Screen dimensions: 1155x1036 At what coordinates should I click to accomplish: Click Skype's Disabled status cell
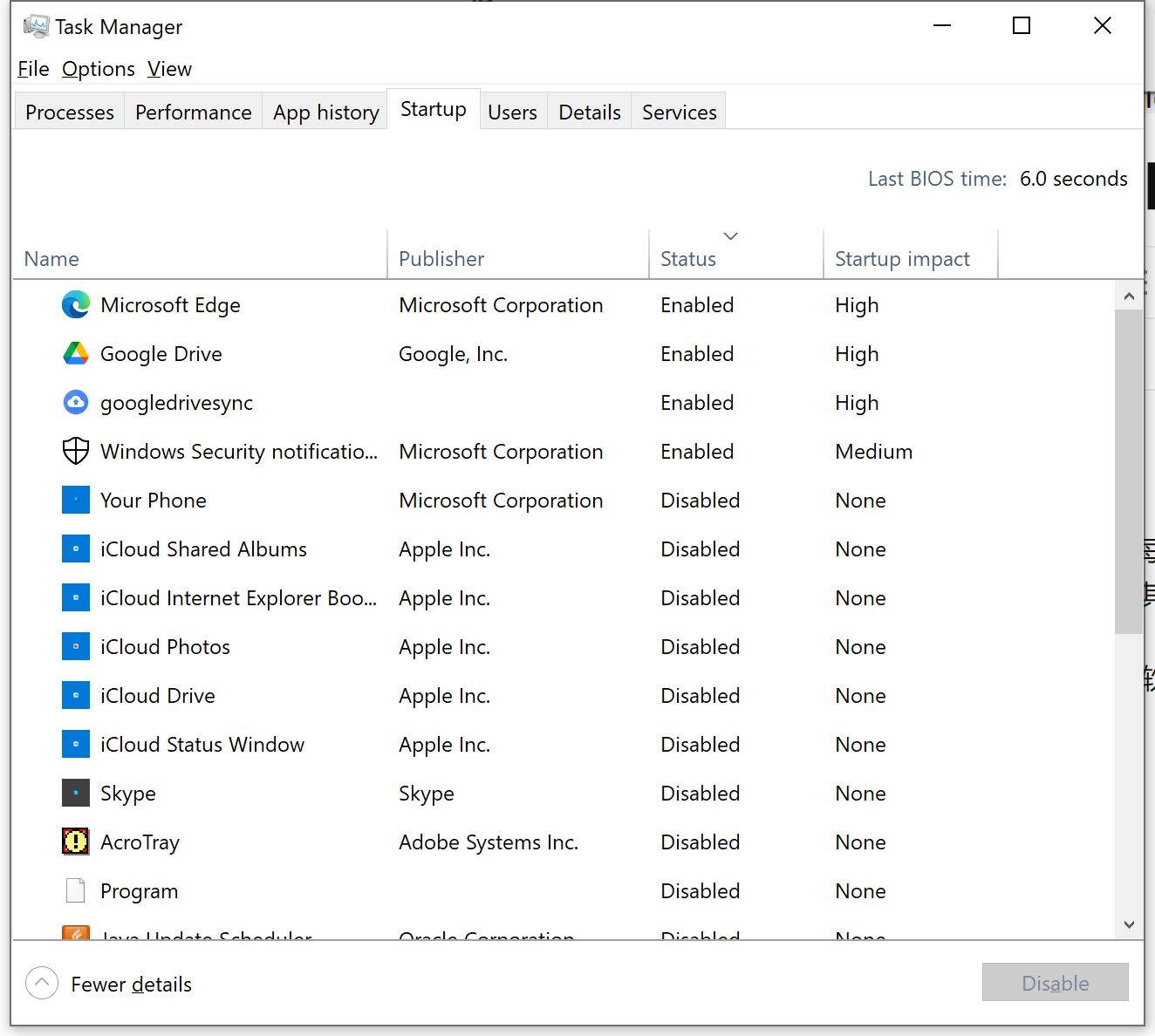(701, 794)
